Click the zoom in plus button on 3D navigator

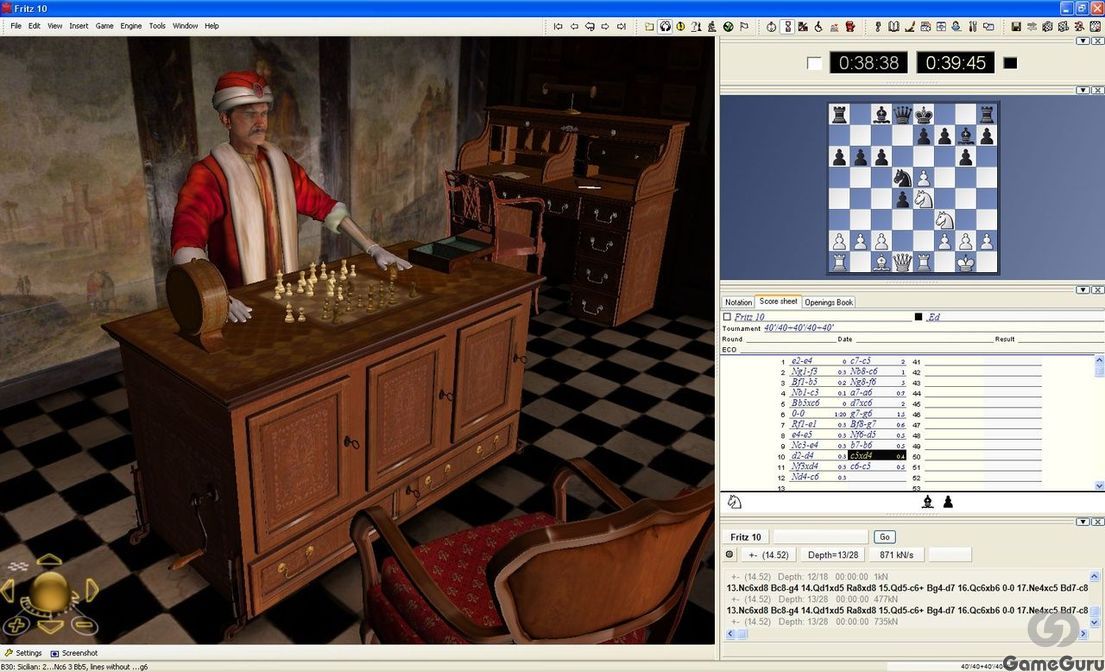click(17, 625)
